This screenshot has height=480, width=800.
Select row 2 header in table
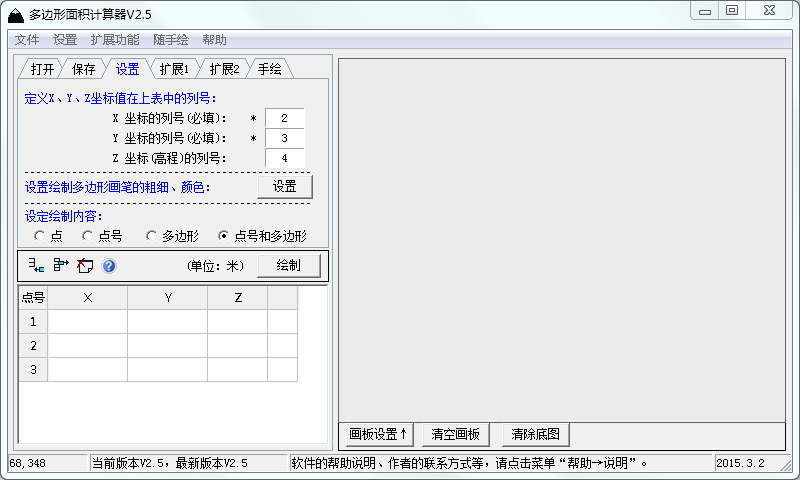pyautogui.click(x=33, y=346)
